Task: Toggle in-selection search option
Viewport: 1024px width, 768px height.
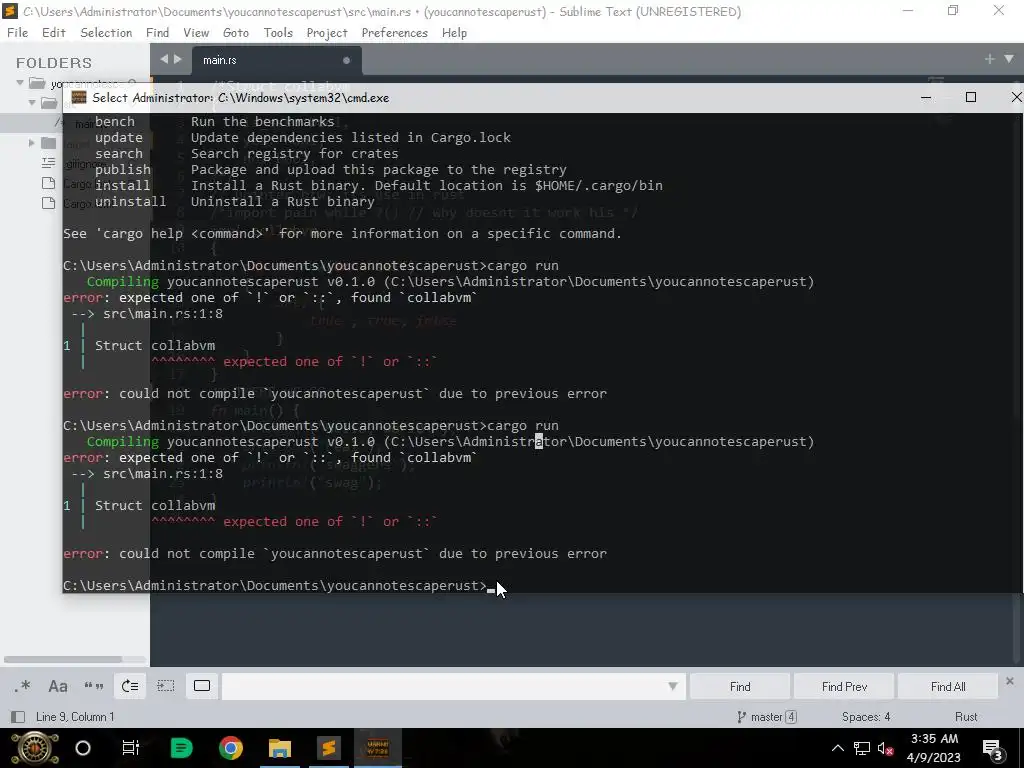Action: click(x=166, y=686)
